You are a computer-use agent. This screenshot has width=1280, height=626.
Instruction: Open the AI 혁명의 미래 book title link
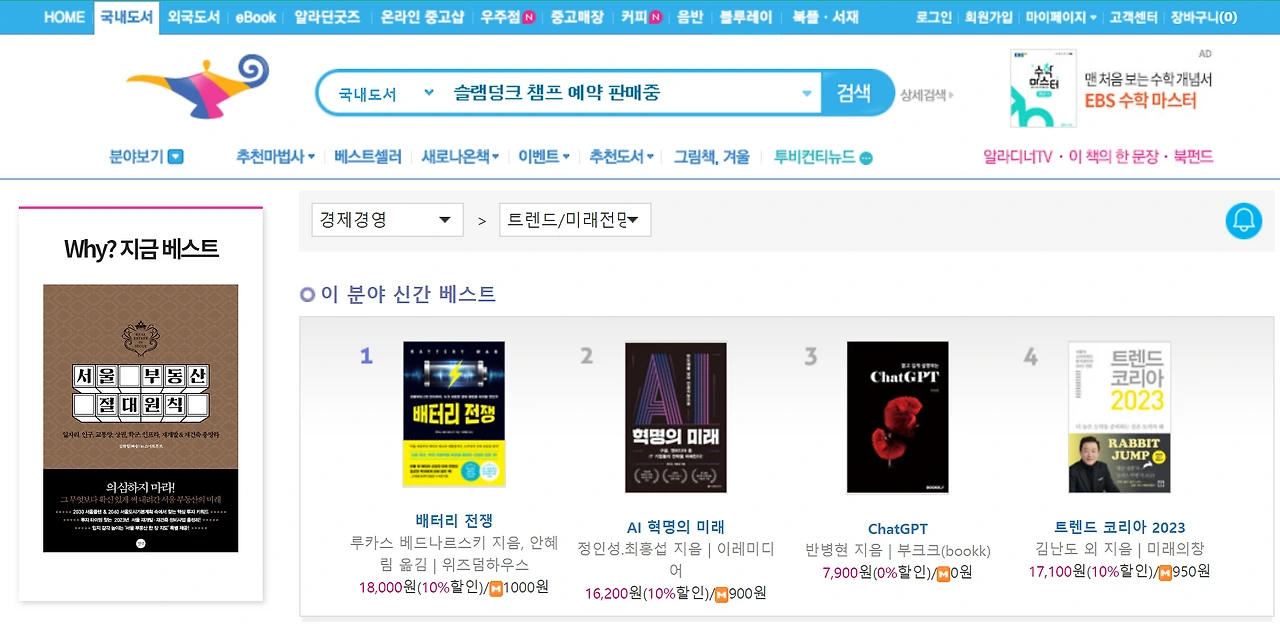coord(676,527)
